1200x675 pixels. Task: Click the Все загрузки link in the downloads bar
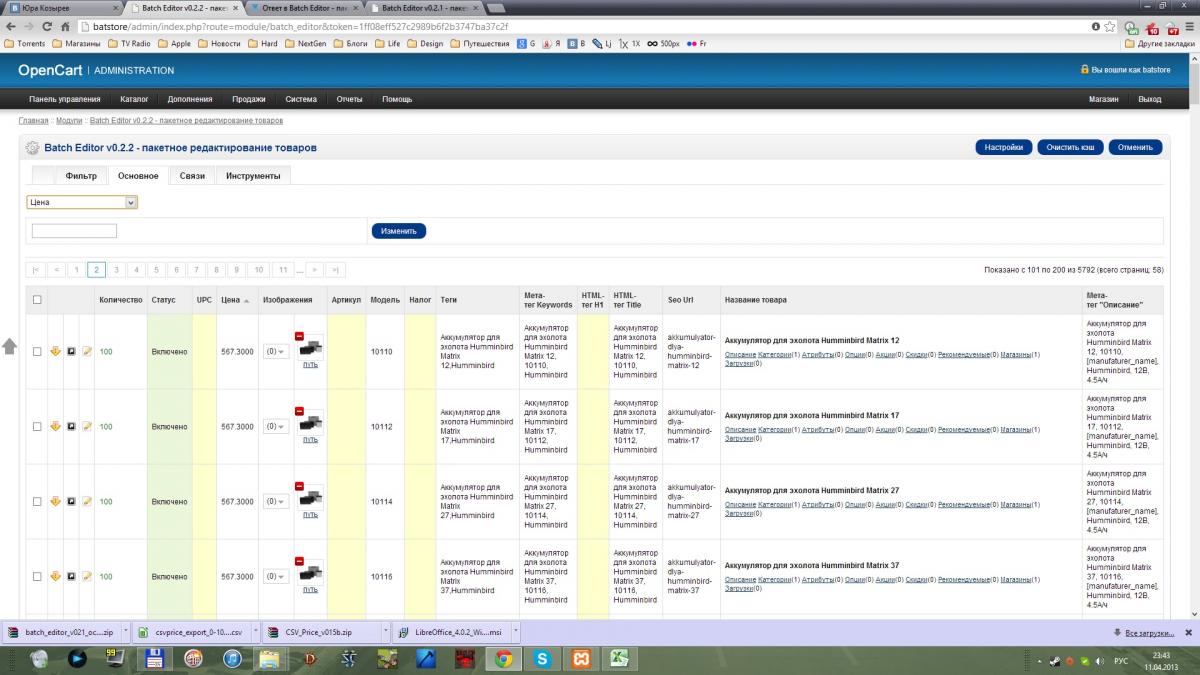coord(1152,632)
